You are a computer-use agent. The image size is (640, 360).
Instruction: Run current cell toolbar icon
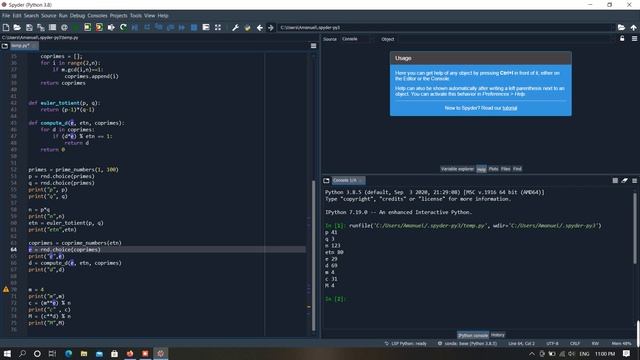(x=88, y=27)
